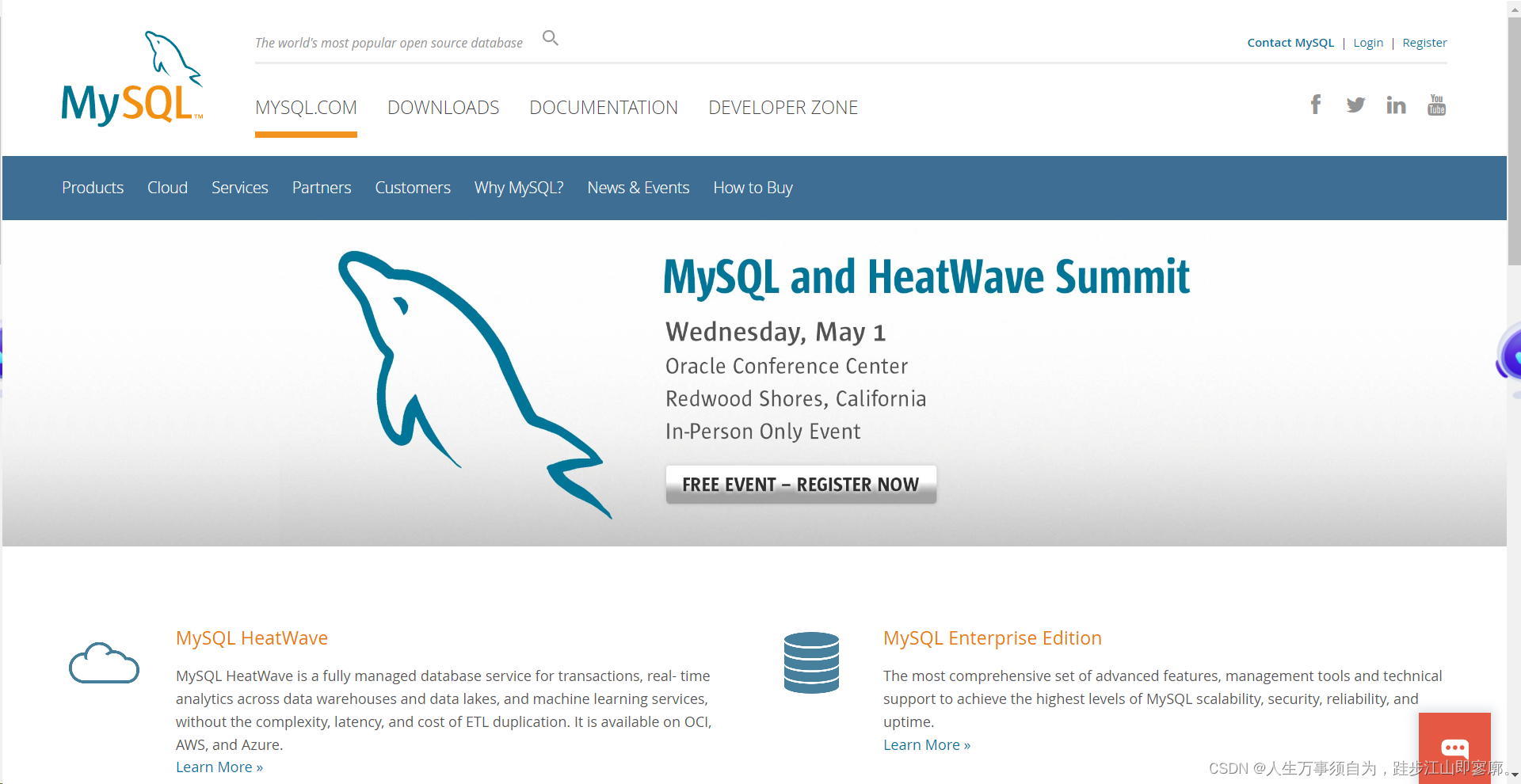
Task: Click Learn More under MySQL HeatWave
Action: click(219, 767)
